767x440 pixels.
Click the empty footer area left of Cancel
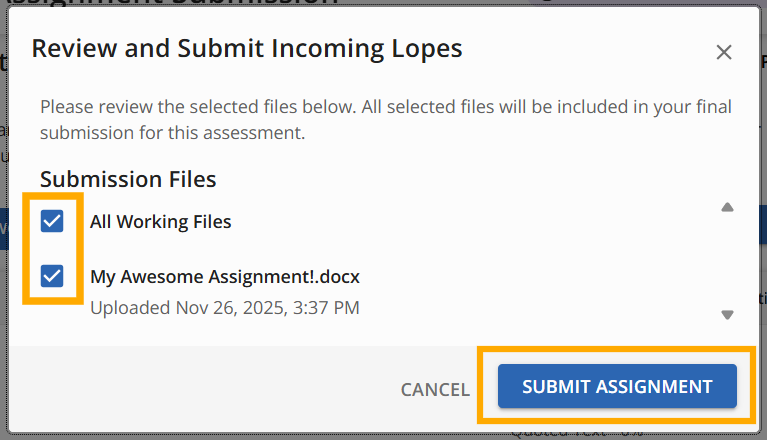coord(200,388)
